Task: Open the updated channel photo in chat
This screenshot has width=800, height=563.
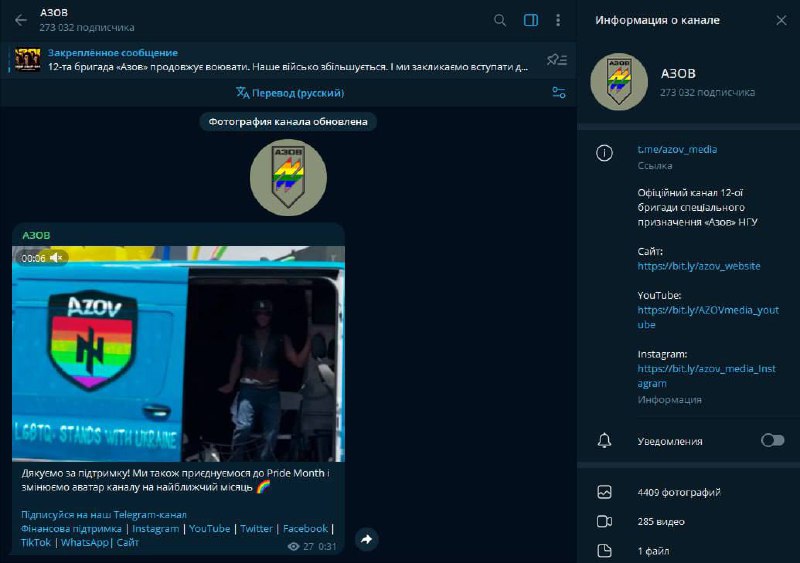Action: (x=288, y=178)
